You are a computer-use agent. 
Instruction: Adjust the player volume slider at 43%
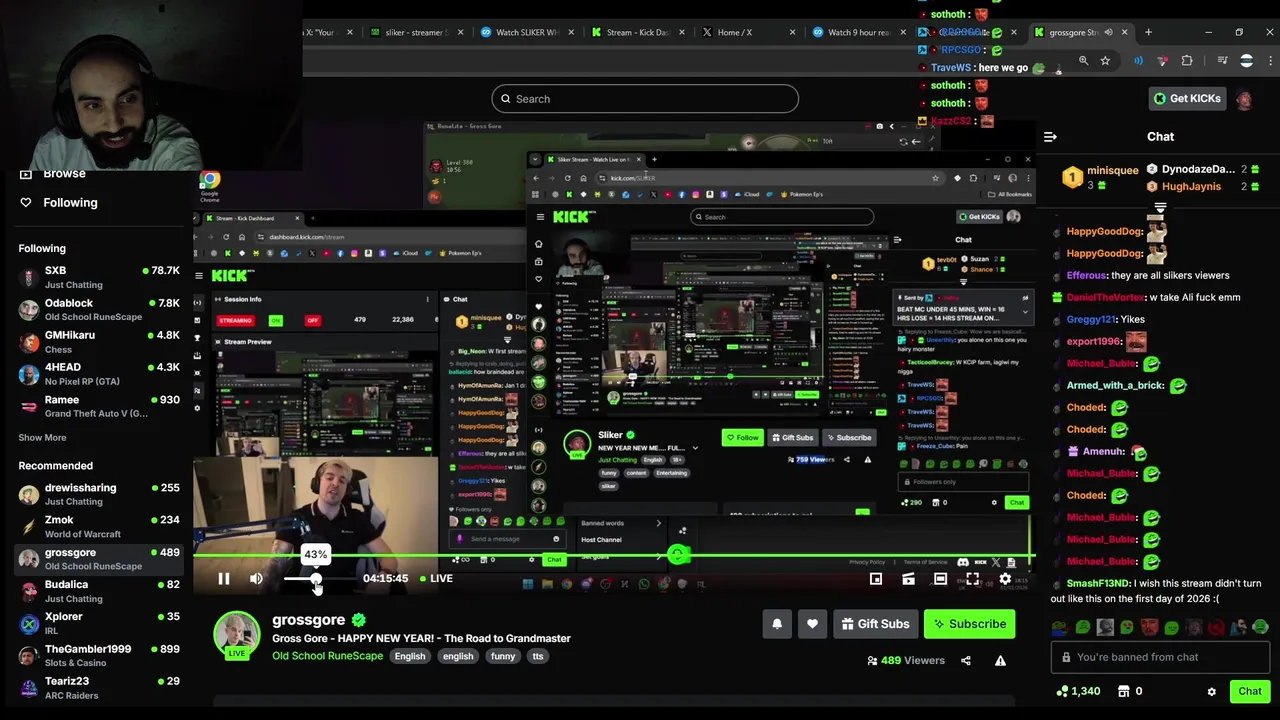click(316, 579)
